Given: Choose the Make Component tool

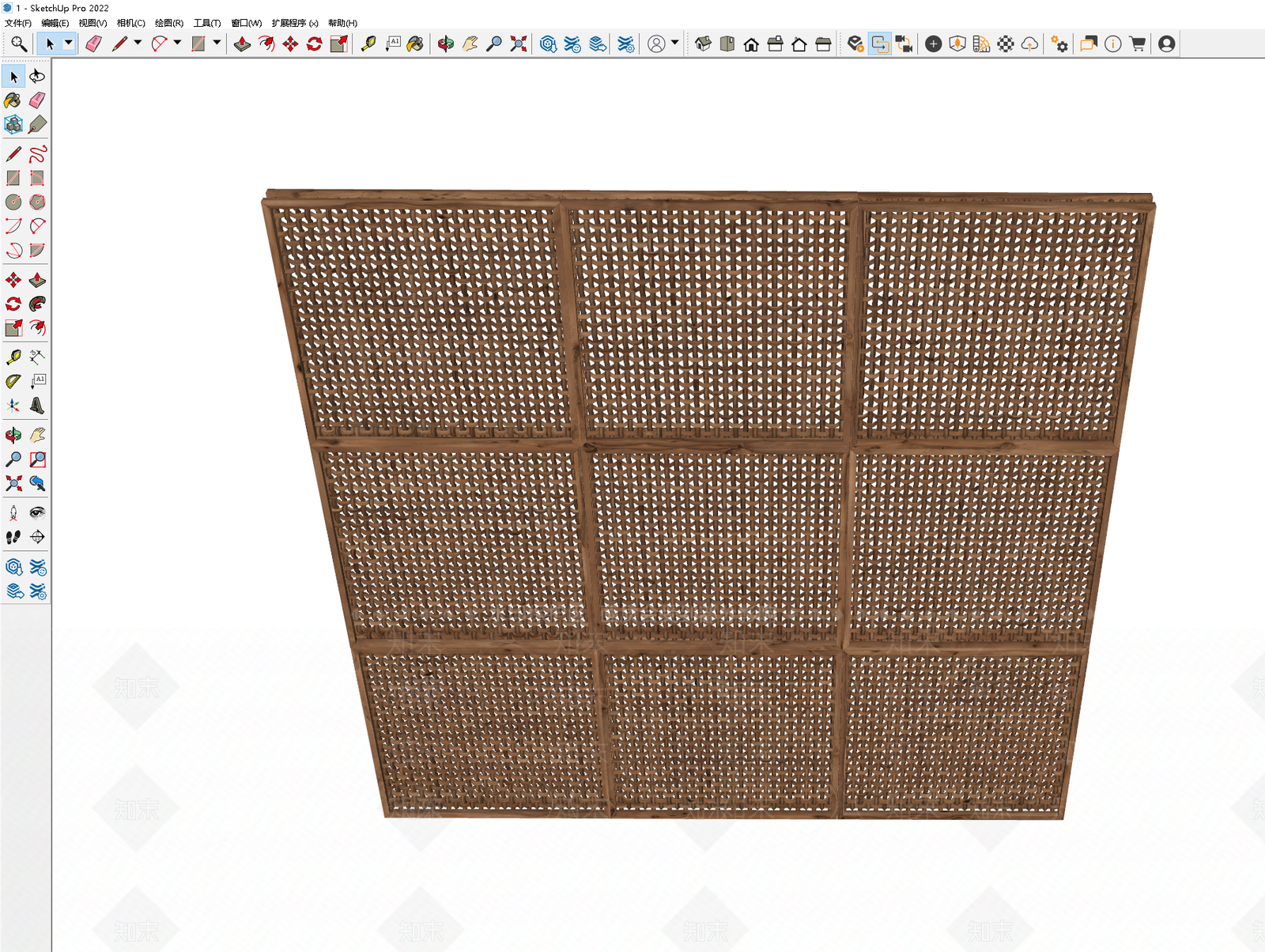Looking at the screenshot, I should click(x=13, y=125).
